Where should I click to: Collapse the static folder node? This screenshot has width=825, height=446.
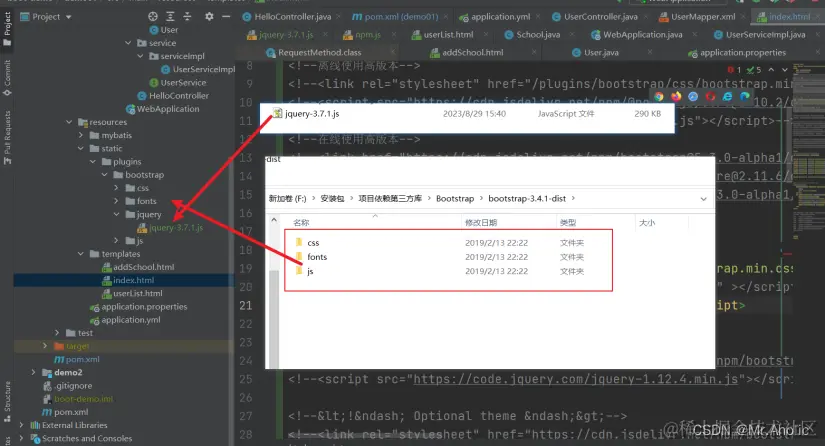click(x=81, y=148)
